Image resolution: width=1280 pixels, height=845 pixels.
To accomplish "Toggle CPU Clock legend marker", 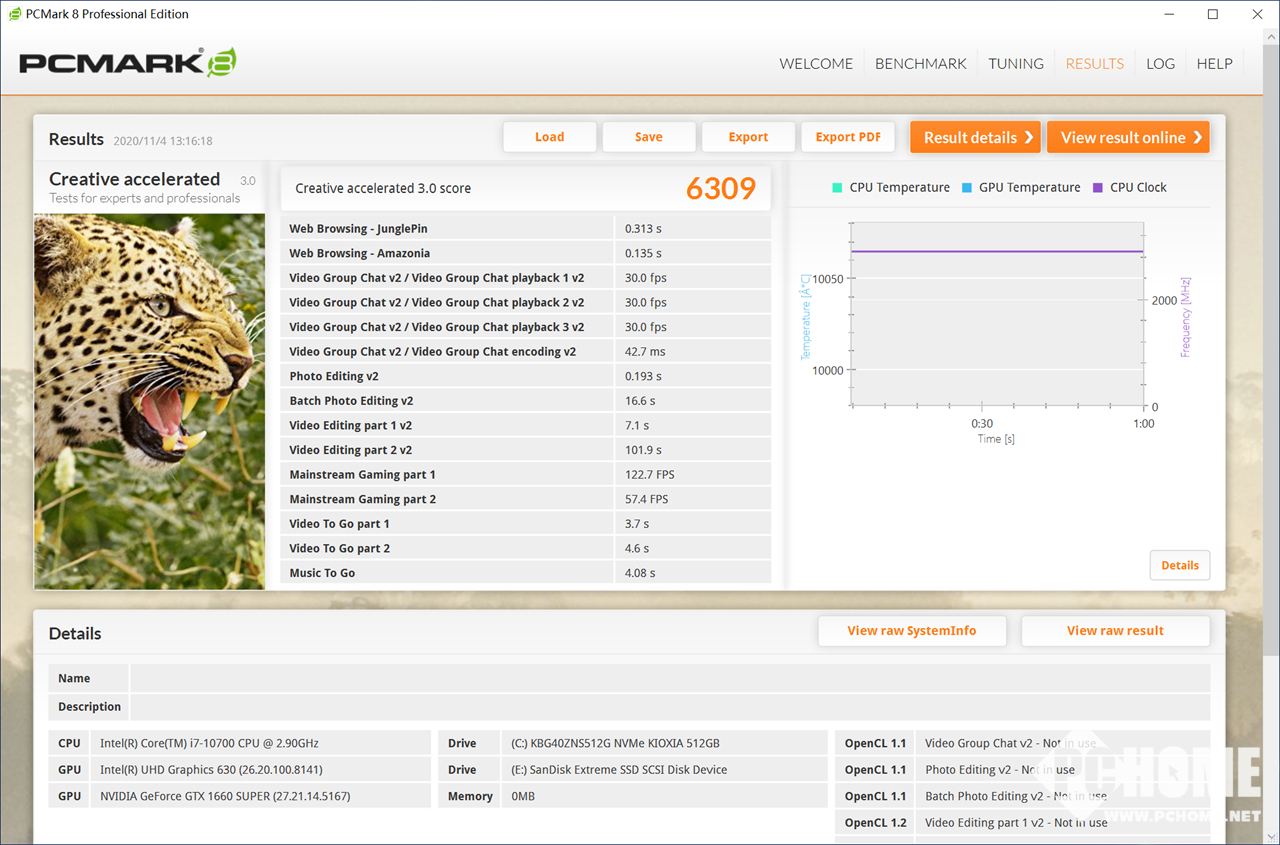I will coord(1097,188).
